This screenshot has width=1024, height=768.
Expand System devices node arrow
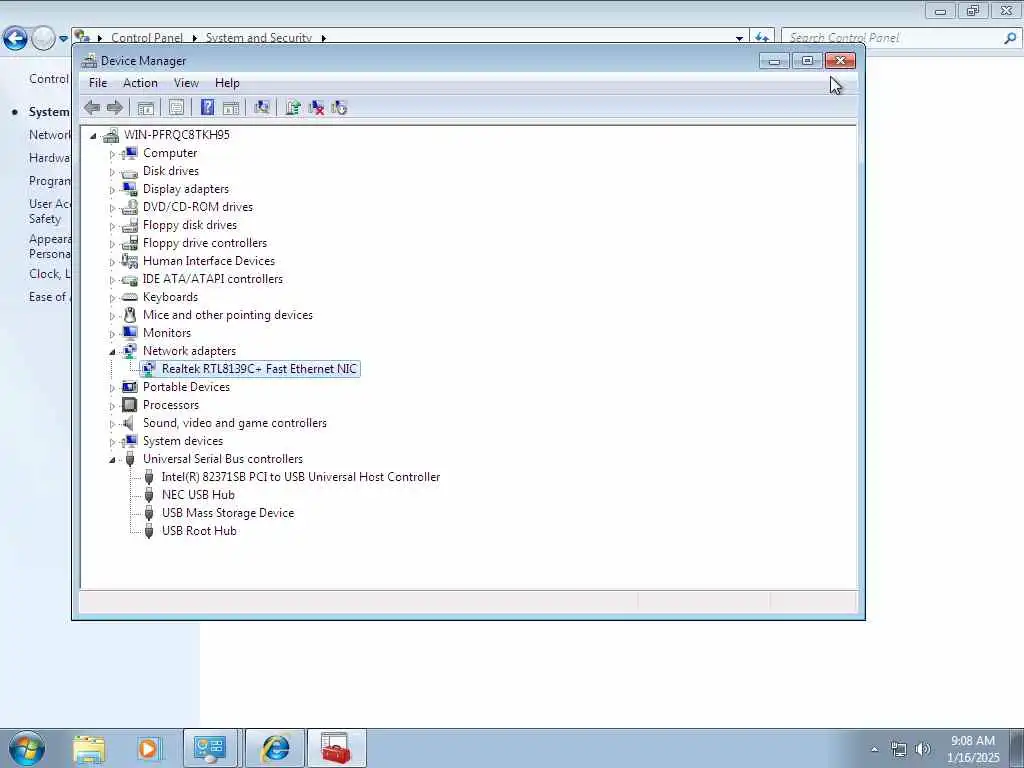[112, 442]
